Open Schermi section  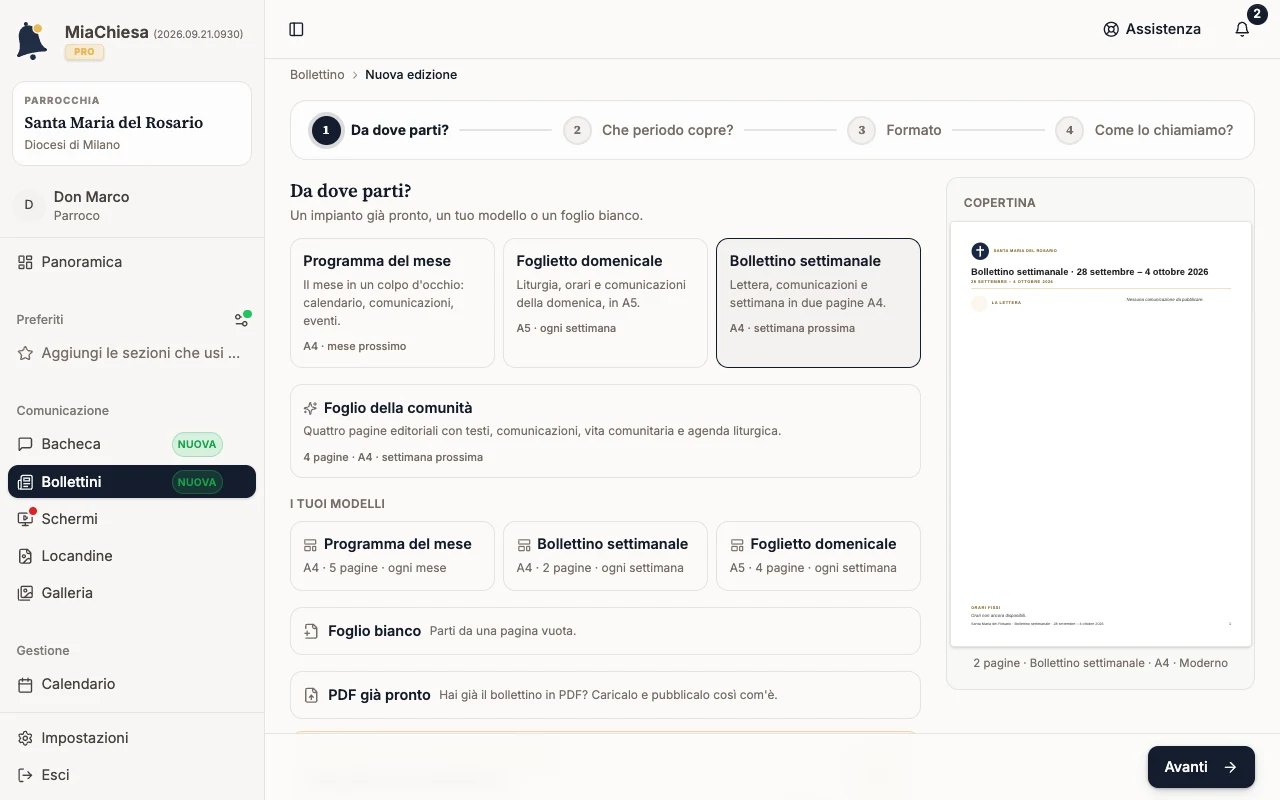click(132, 519)
